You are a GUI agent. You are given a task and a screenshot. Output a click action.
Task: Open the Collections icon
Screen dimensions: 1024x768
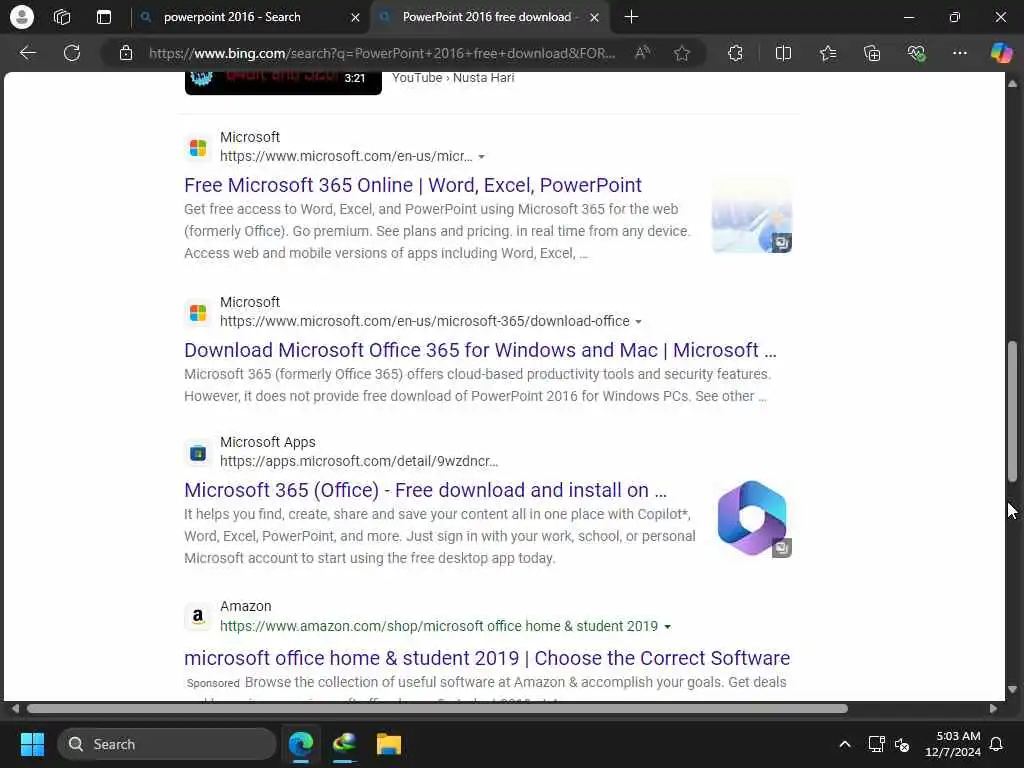coord(872,53)
